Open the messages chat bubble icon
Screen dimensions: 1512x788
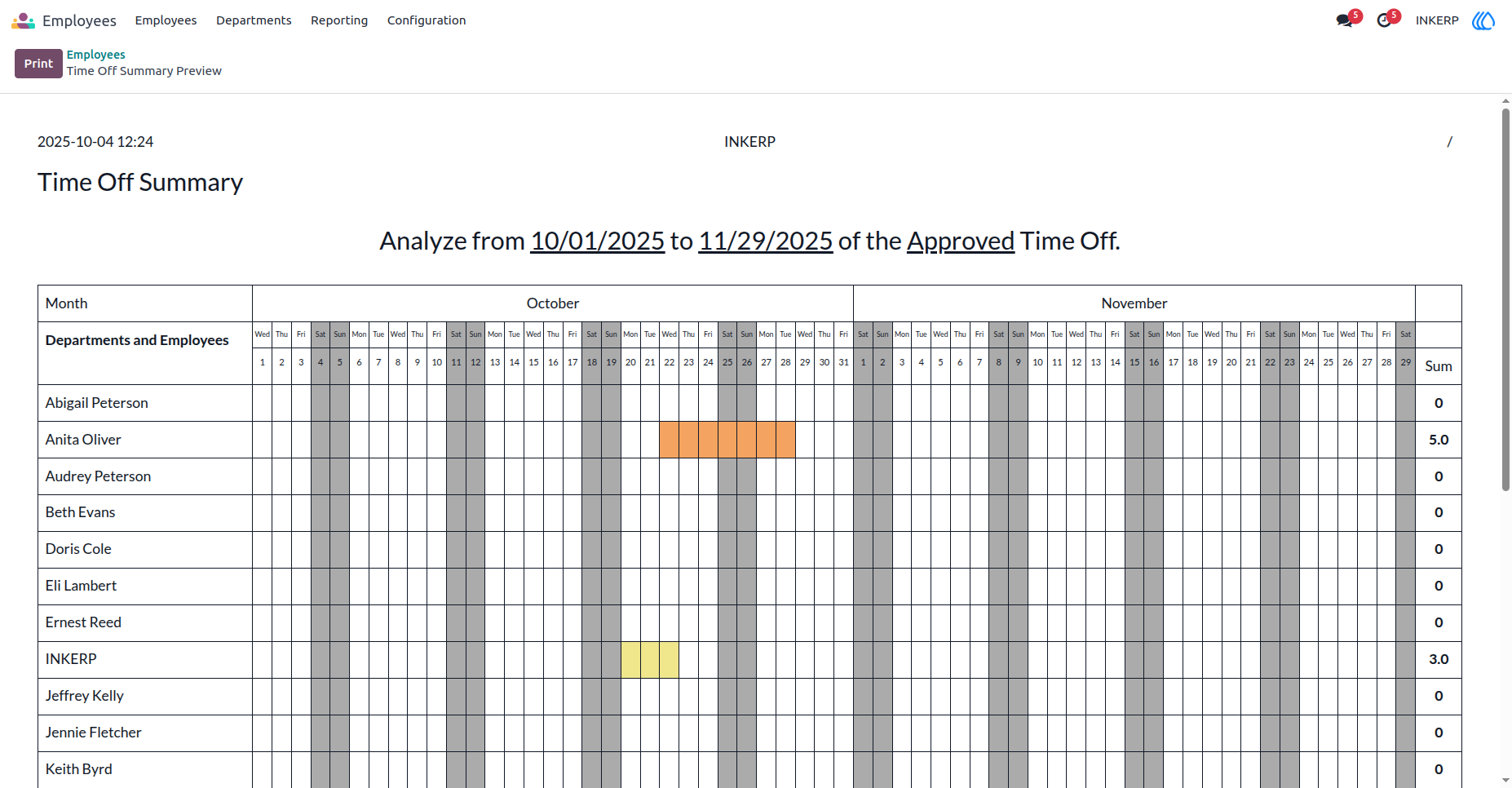coord(1345,20)
